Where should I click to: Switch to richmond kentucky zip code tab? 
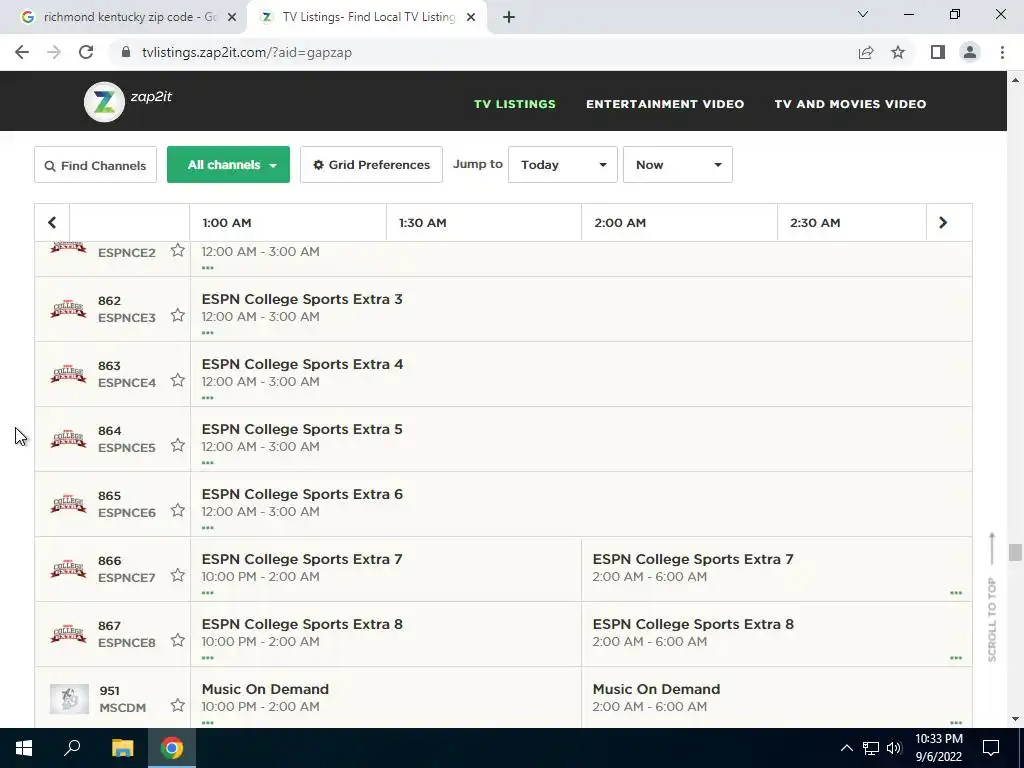point(124,17)
